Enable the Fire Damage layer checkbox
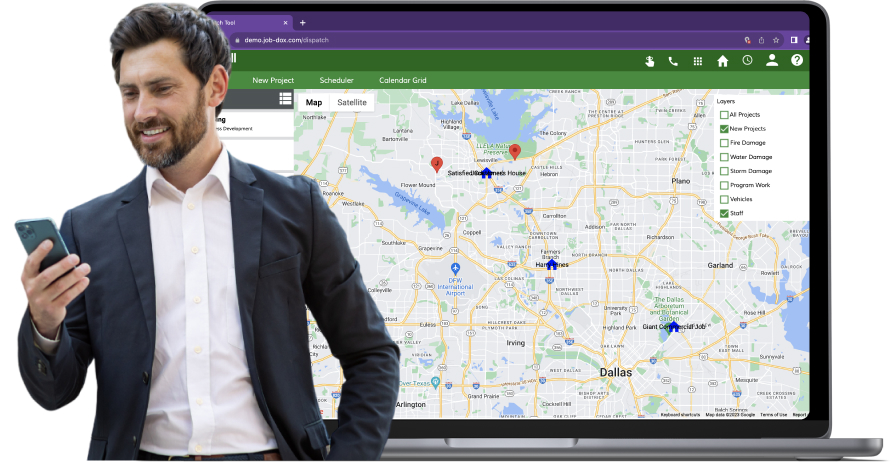 click(724, 143)
